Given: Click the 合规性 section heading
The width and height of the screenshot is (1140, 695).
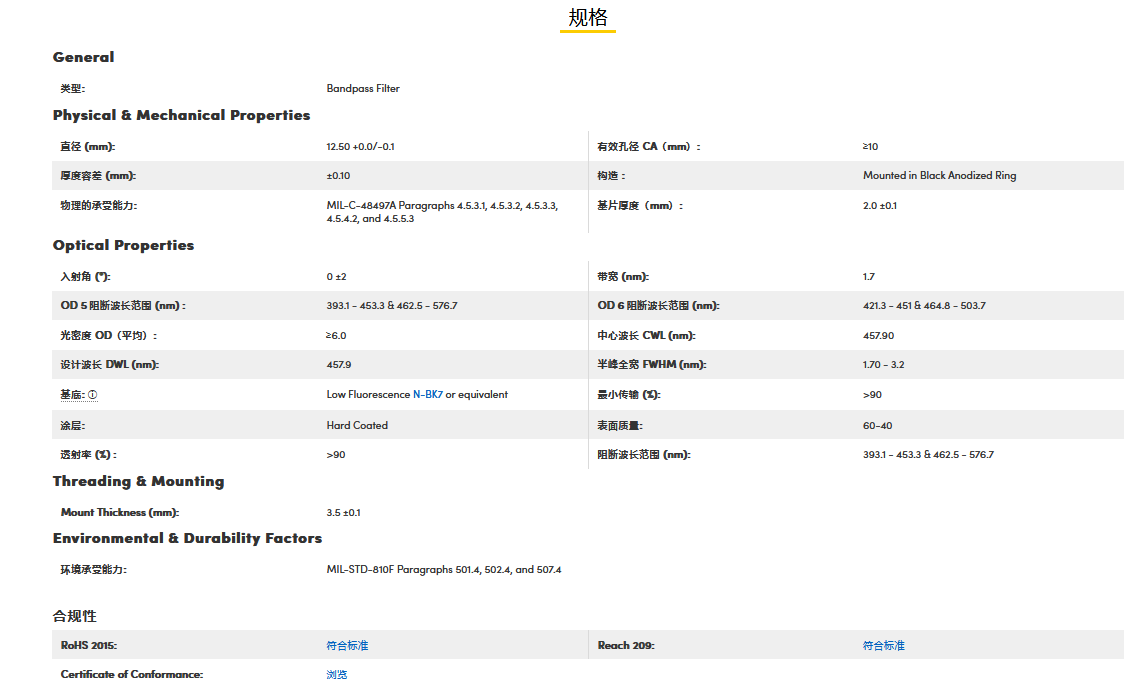Looking at the screenshot, I should point(75,615).
